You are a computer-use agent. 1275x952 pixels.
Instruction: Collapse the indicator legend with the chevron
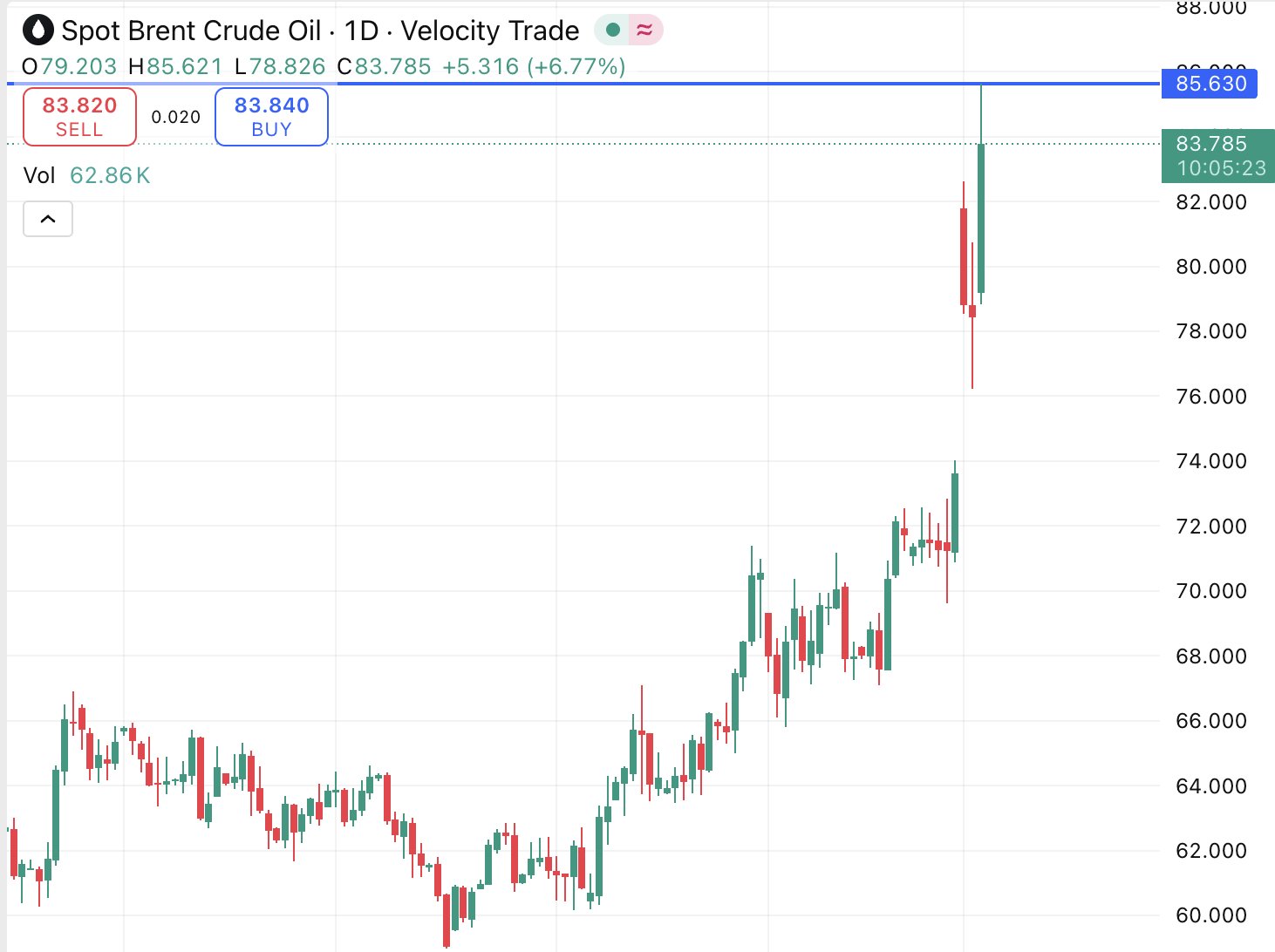[48, 219]
